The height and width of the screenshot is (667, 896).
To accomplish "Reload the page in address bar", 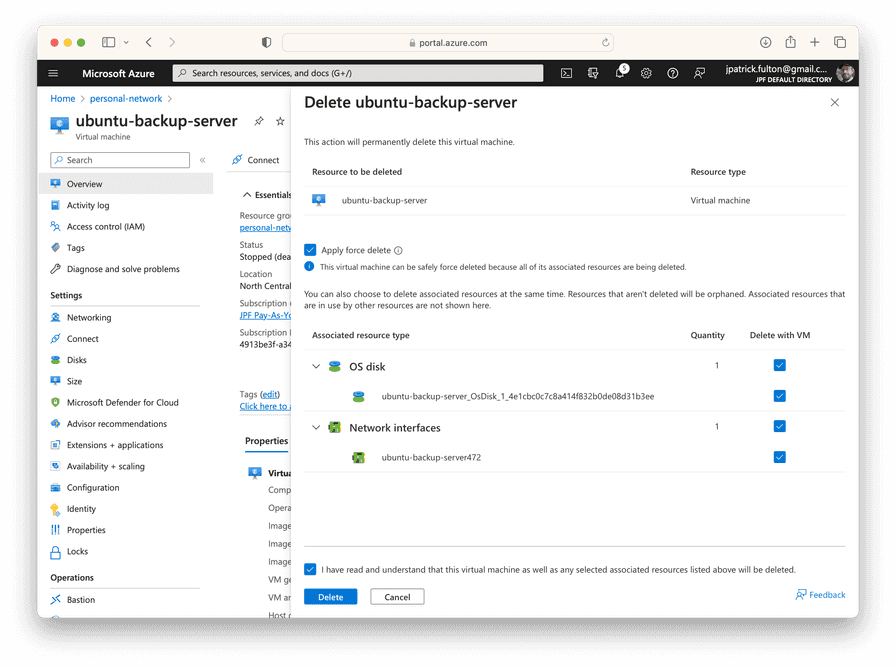I will coord(605,42).
